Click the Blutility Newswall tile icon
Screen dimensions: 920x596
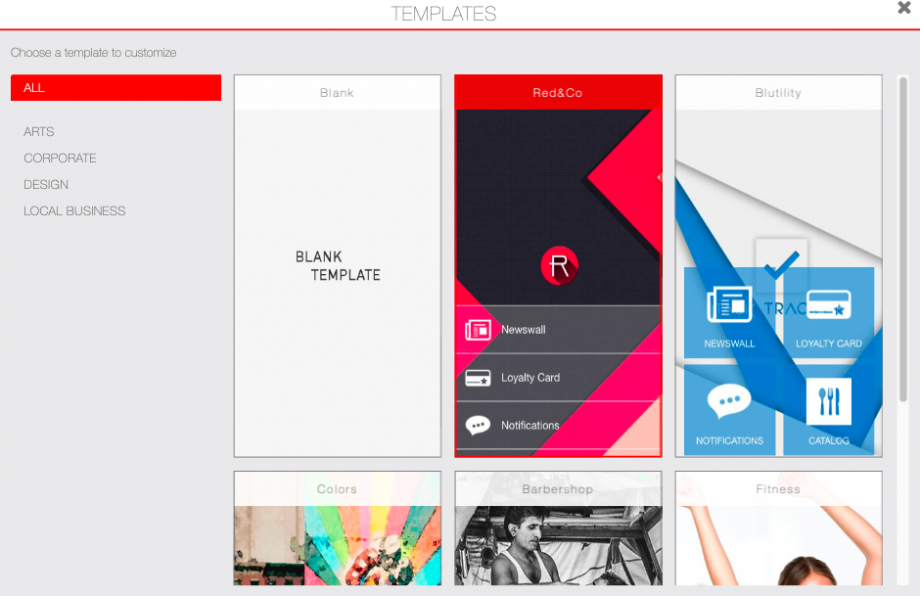tap(729, 305)
